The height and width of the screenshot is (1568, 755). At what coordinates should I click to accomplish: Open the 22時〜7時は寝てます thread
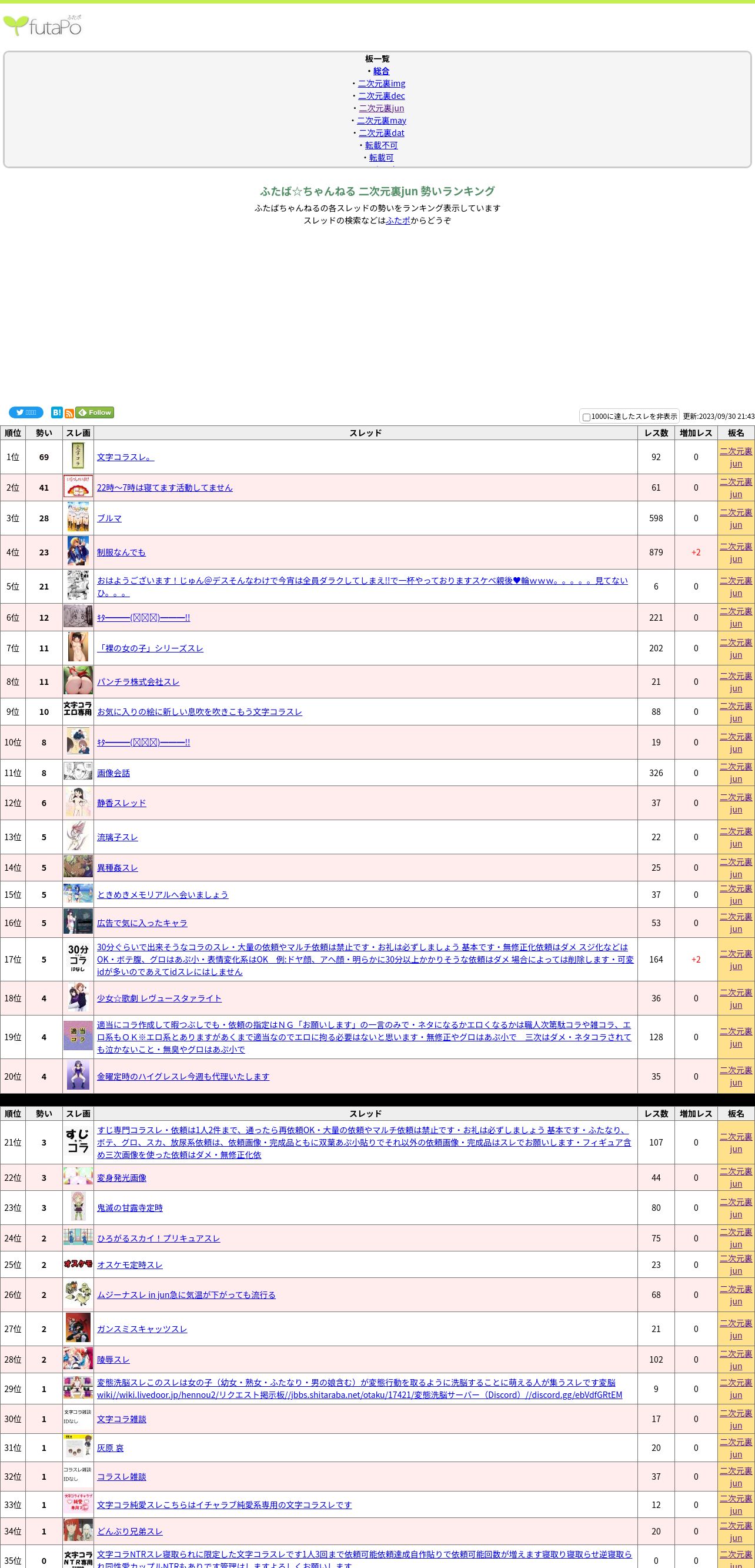(x=165, y=488)
